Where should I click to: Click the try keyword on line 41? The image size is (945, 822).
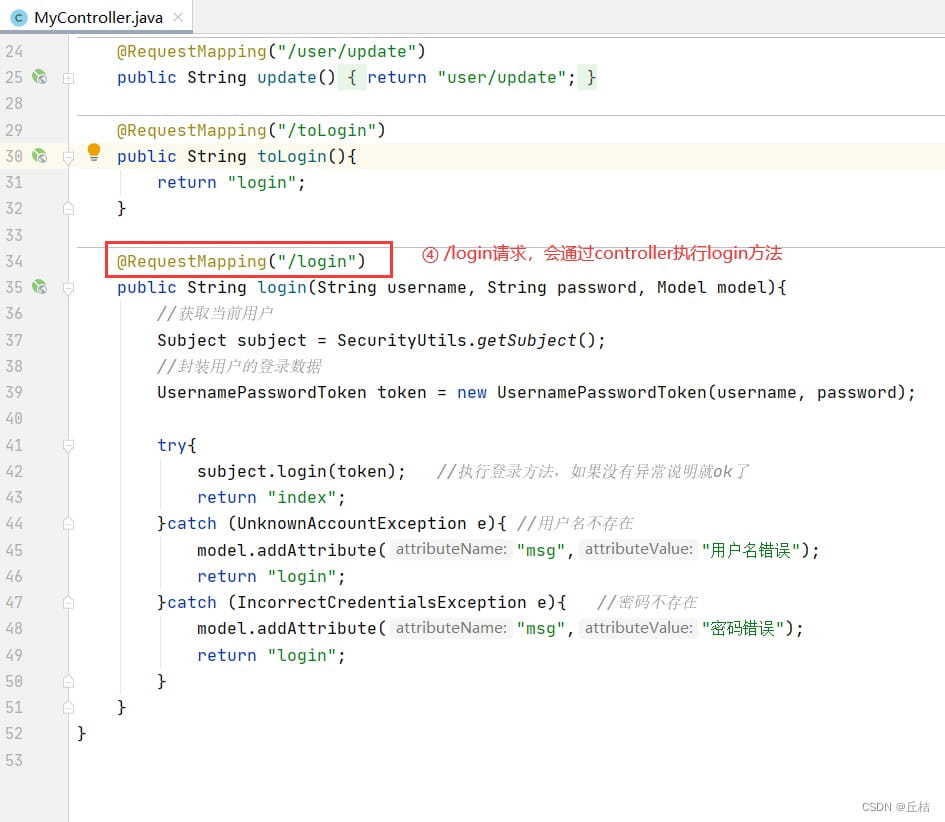pyautogui.click(x=172, y=445)
